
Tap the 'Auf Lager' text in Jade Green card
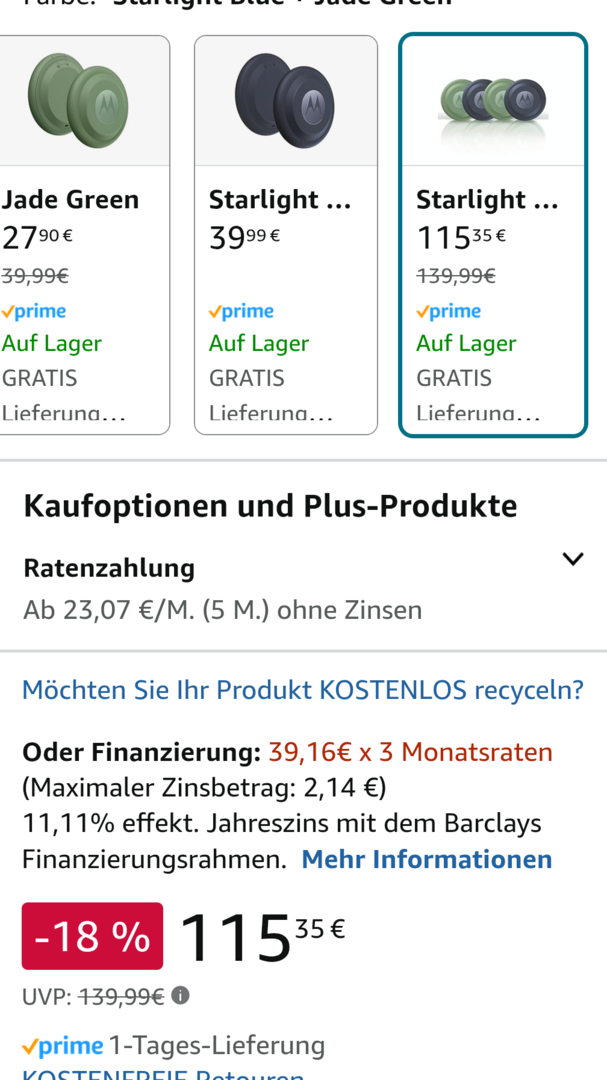click(x=52, y=344)
